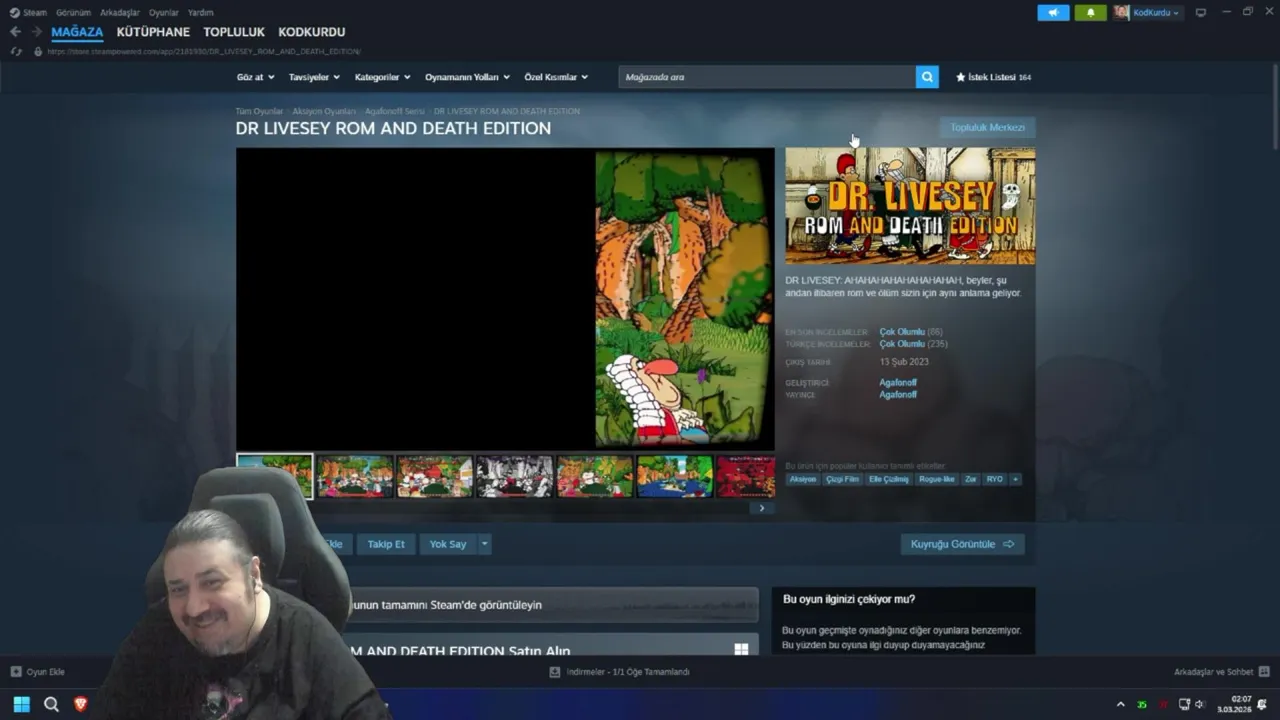Open the Windows Start button
Image resolution: width=1280 pixels, height=720 pixels.
(21, 704)
